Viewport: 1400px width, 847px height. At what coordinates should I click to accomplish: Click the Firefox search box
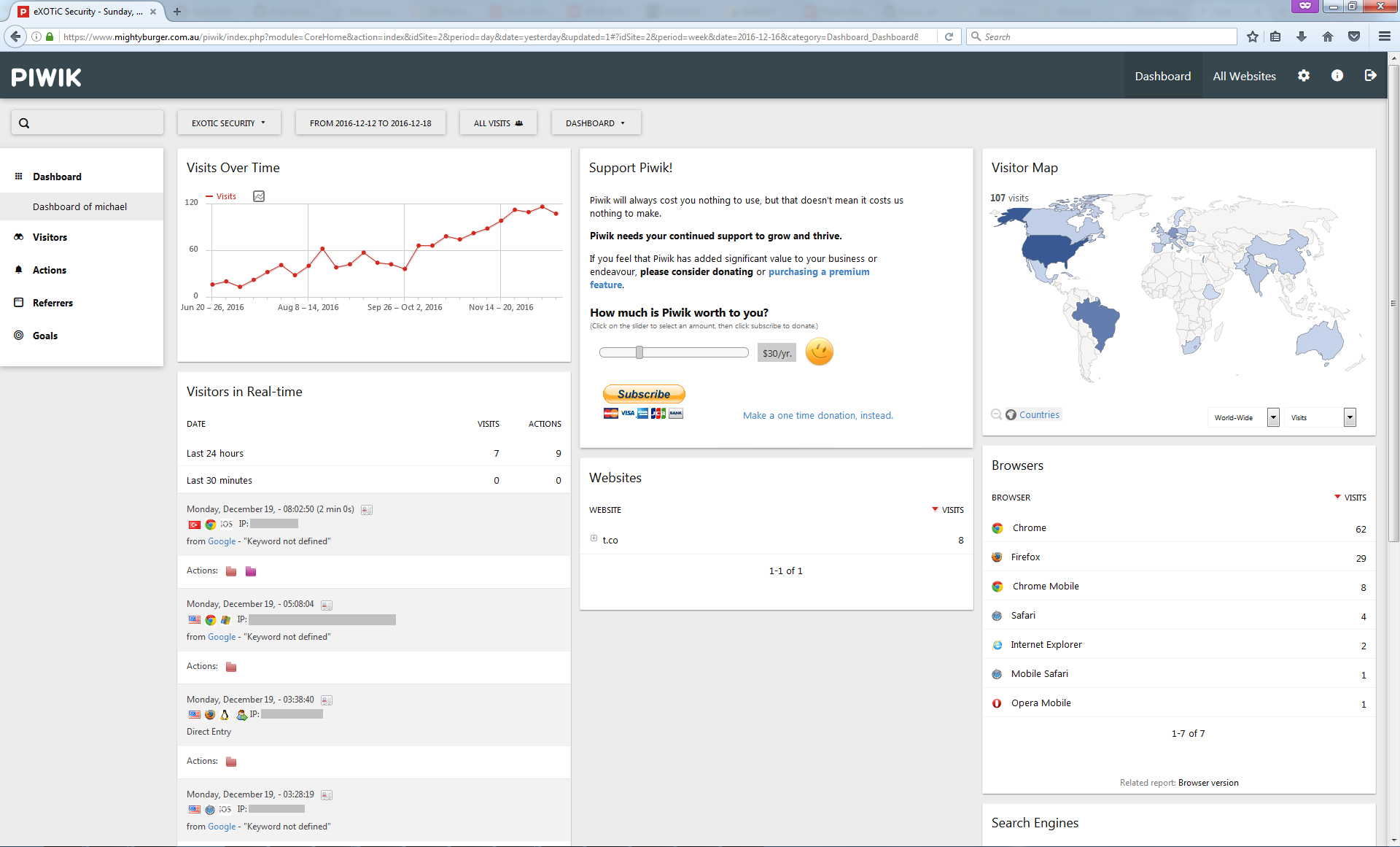(x=1102, y=36)
